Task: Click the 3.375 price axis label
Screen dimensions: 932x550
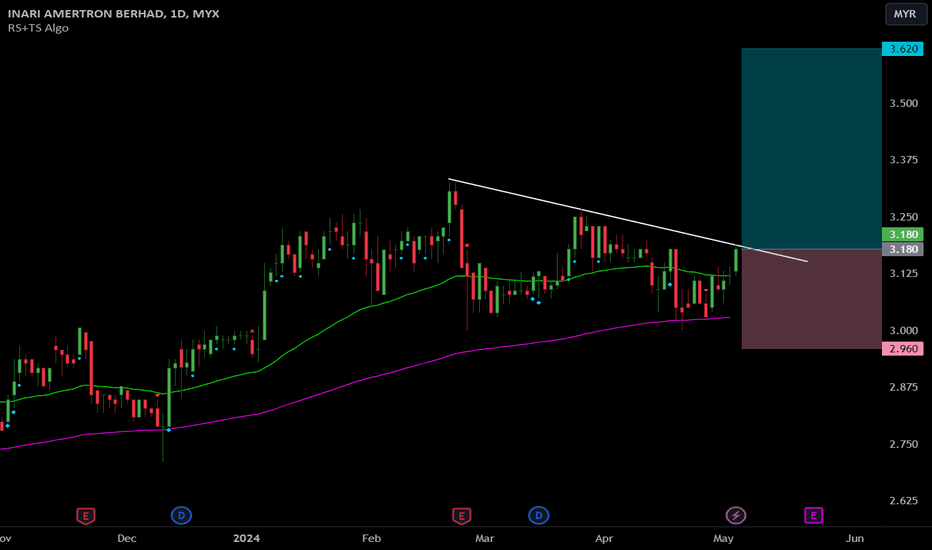Action: [x=903, y=160]
